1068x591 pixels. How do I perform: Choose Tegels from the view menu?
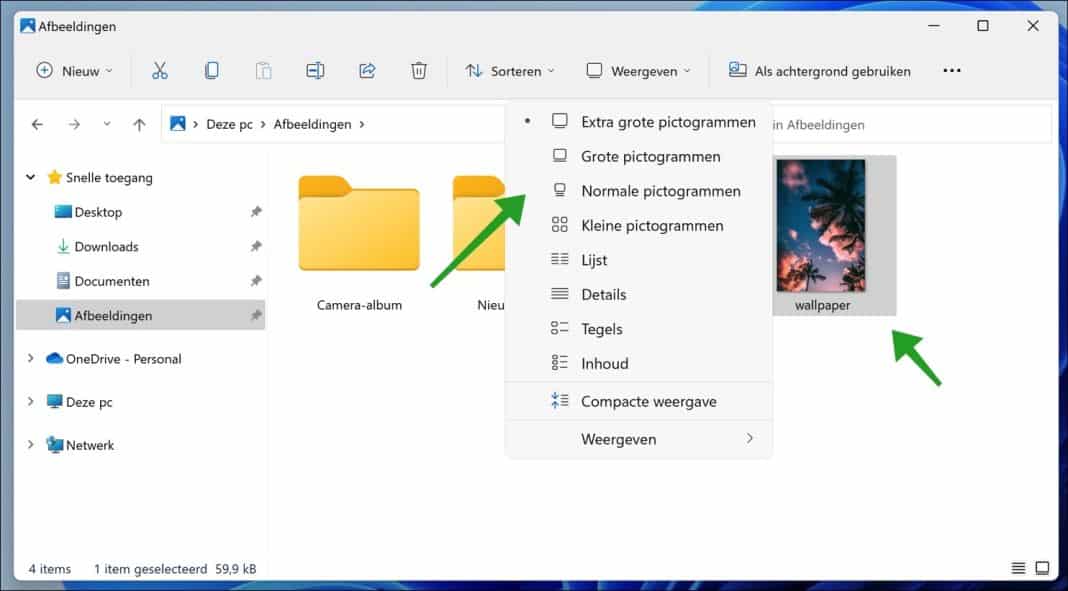click(600, 328)
